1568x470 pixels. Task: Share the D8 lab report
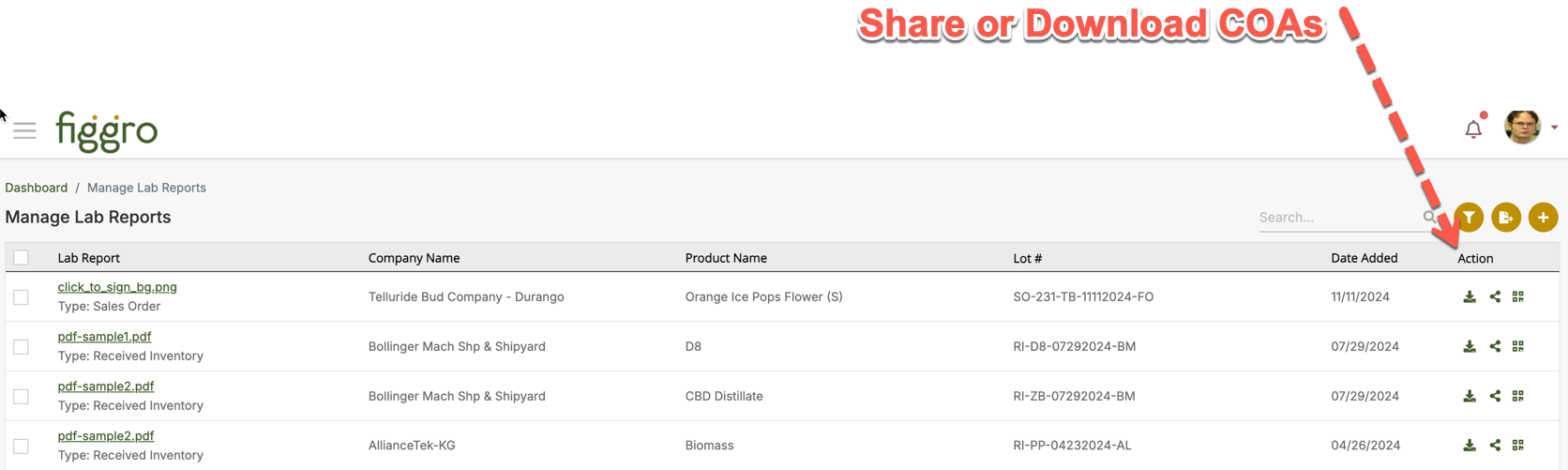click(1495, 346)
